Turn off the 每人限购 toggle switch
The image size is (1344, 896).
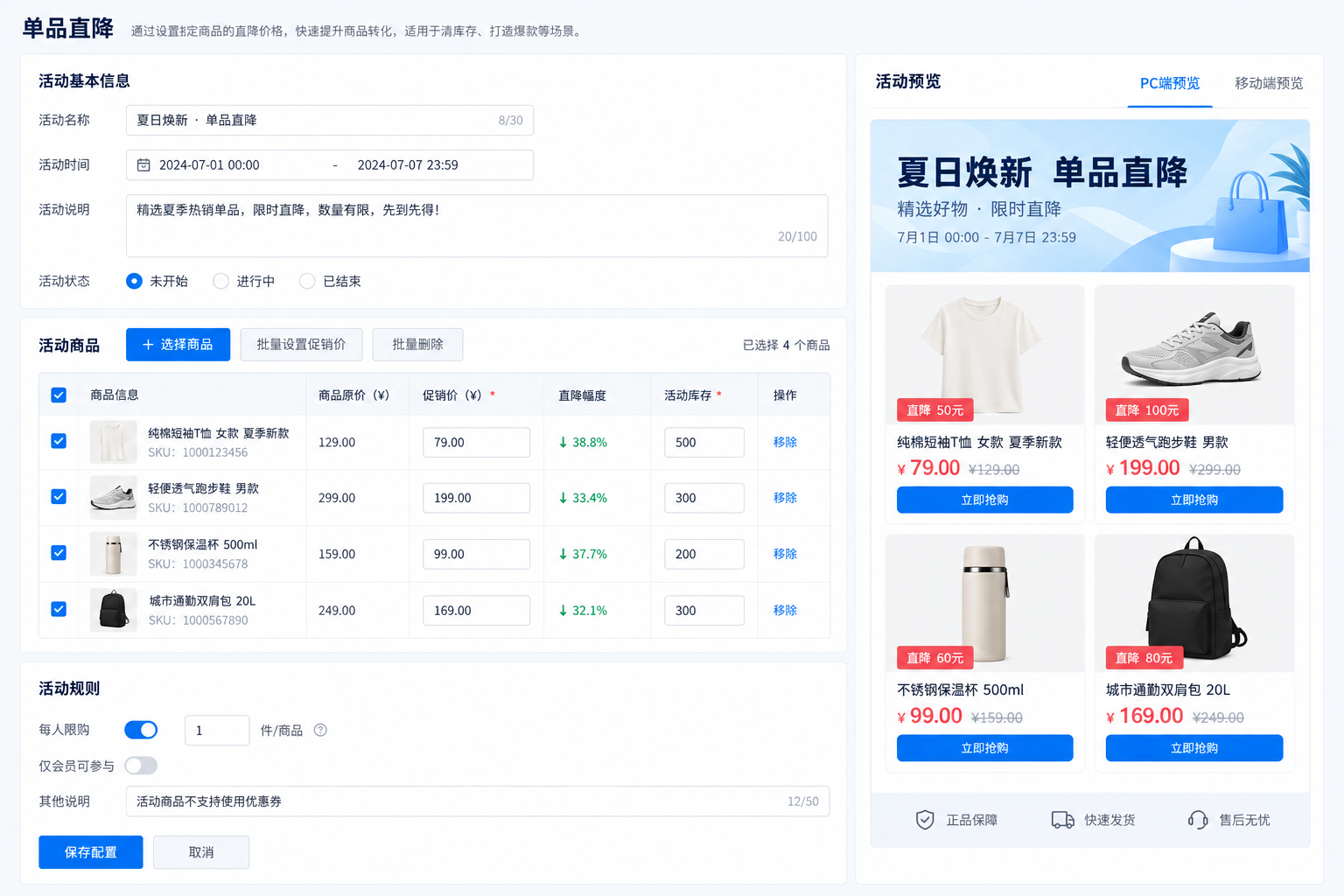coord(141,730)
